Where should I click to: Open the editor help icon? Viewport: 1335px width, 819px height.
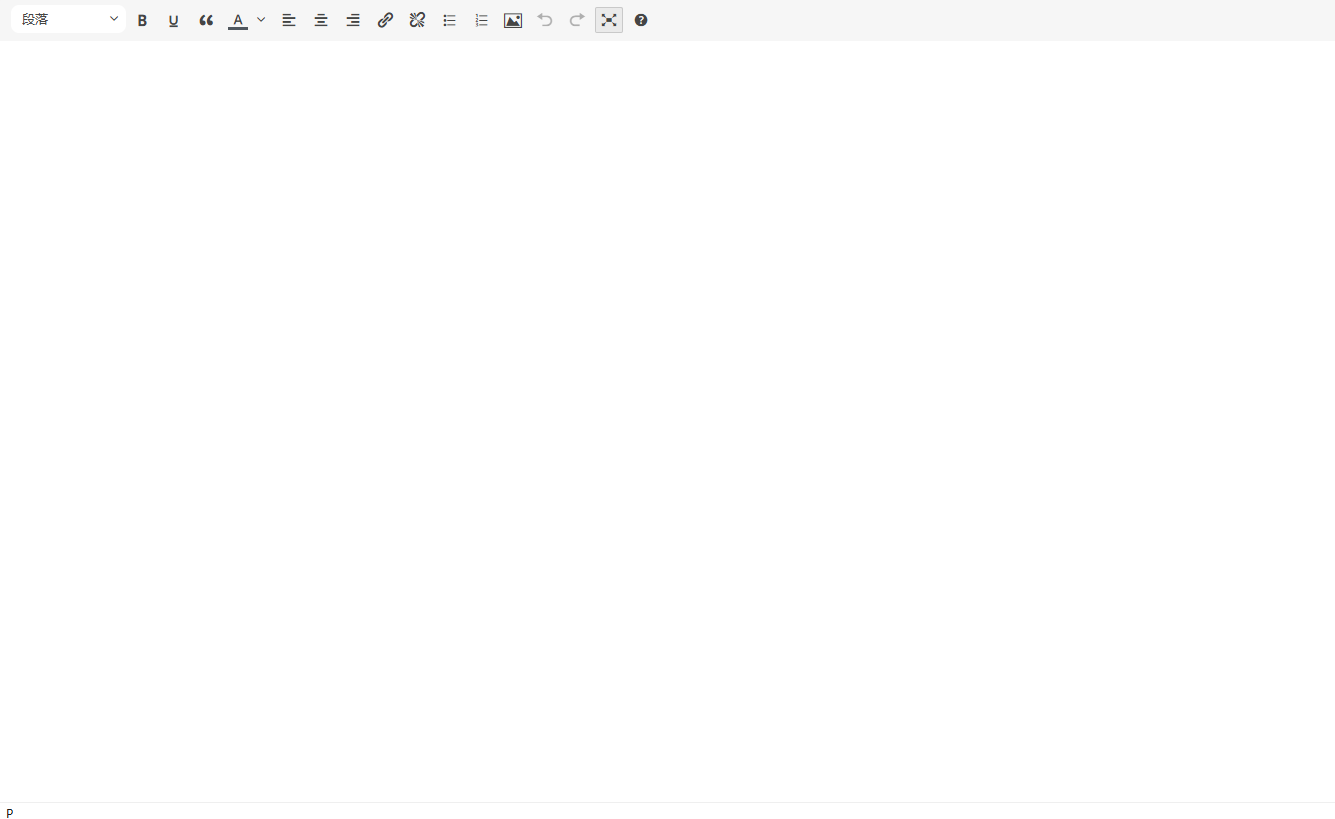click(641, 20)
